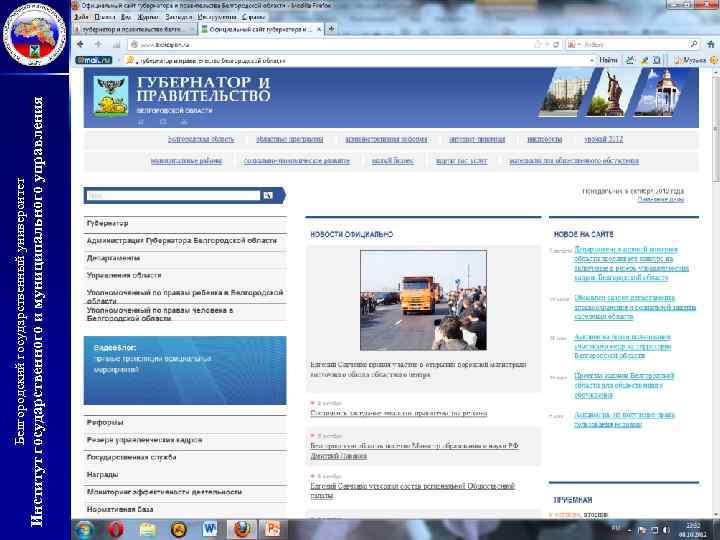
Task: Click the taskbar clock
Action: point(693,530)
